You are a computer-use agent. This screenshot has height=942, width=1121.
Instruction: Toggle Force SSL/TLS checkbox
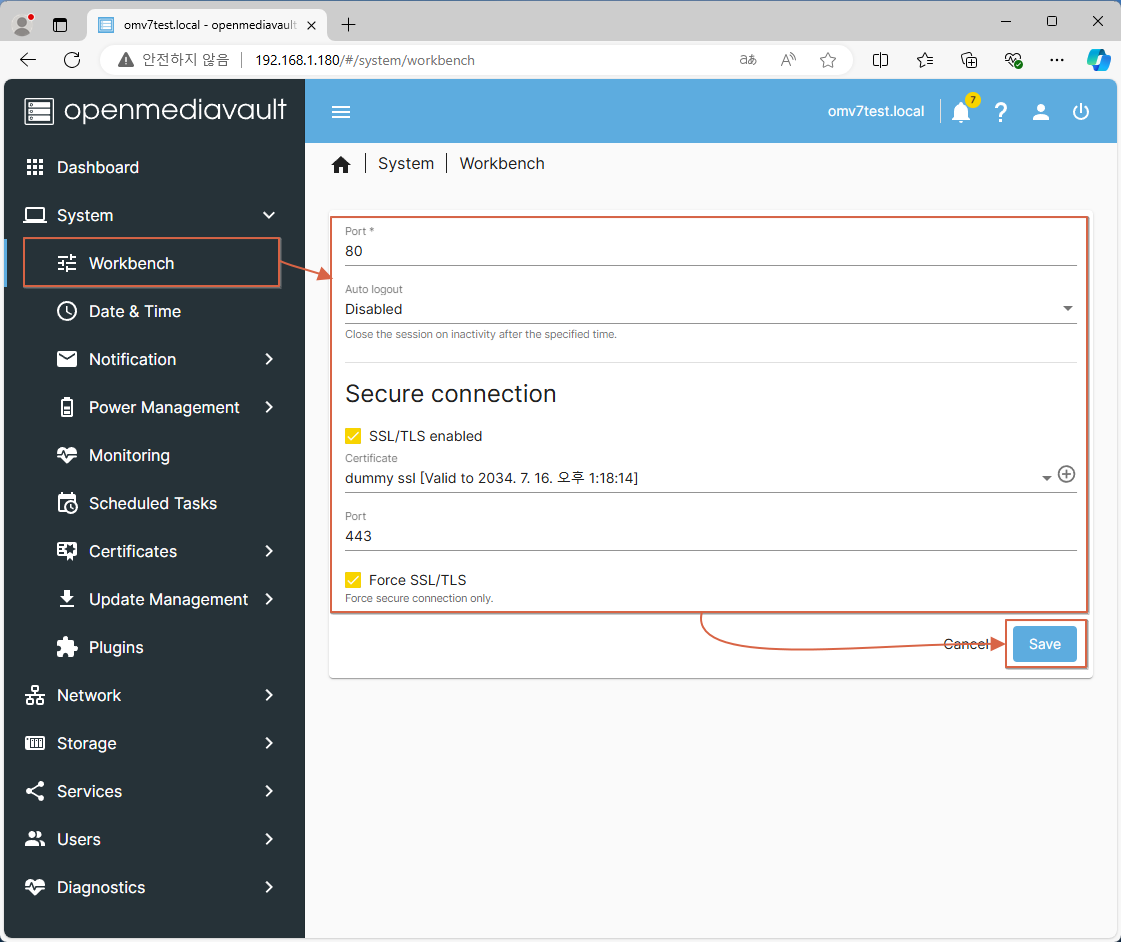click(353, 580)
